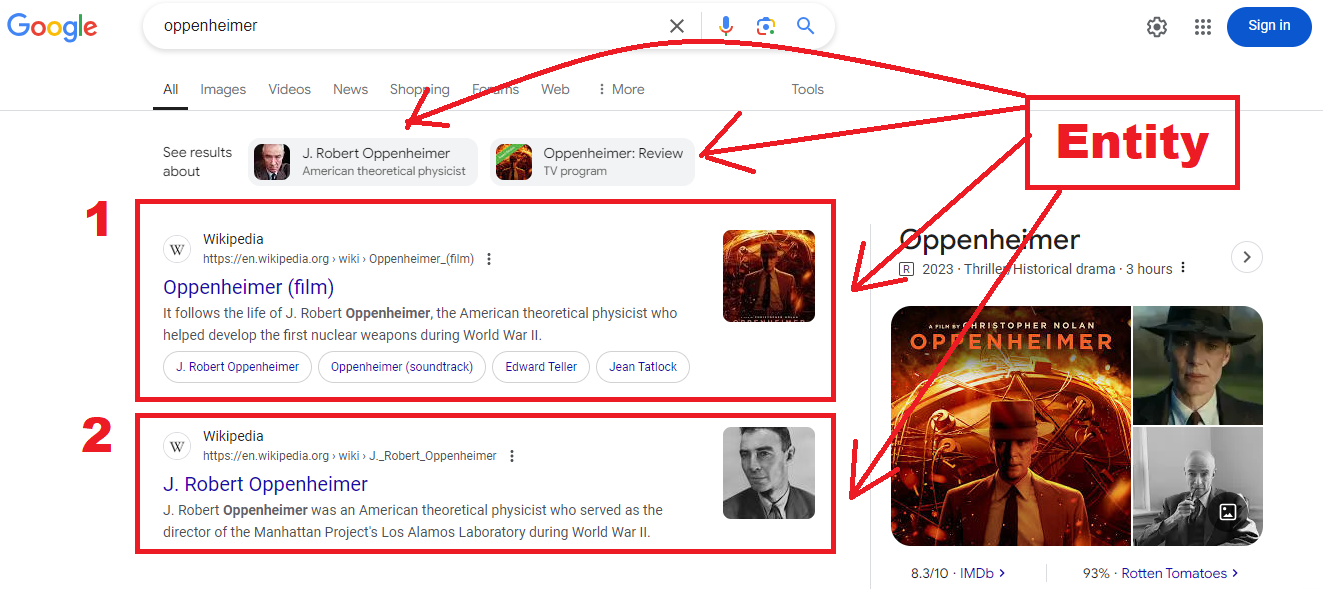Select the Oppenheimer: Review TV program chip

pos(592,162)
